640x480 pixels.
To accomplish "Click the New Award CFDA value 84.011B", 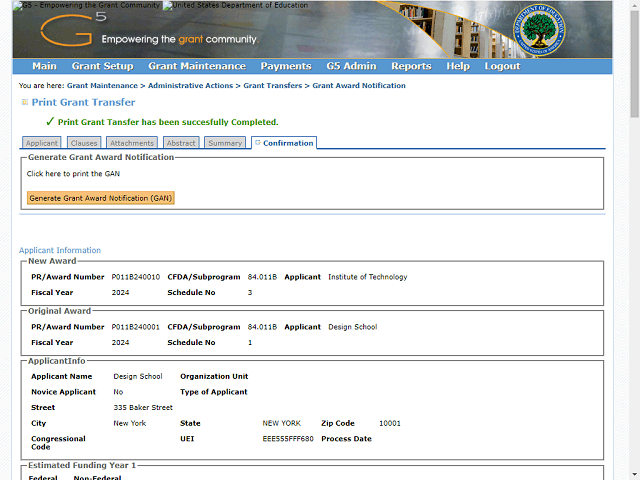I will [262, 277].
